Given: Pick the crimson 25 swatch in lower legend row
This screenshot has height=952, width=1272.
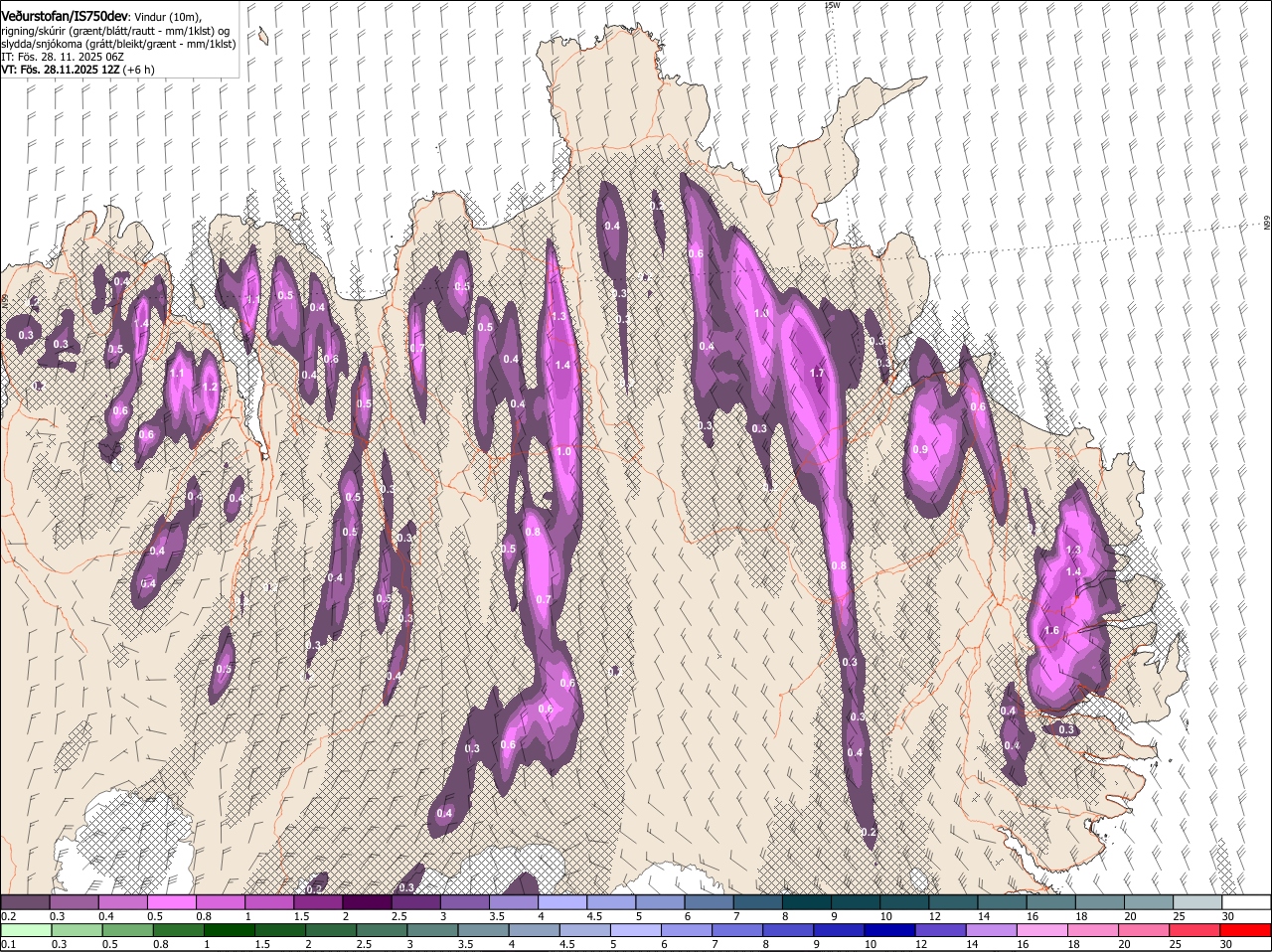Looking at the screenshot, I should pos(1194,931).
